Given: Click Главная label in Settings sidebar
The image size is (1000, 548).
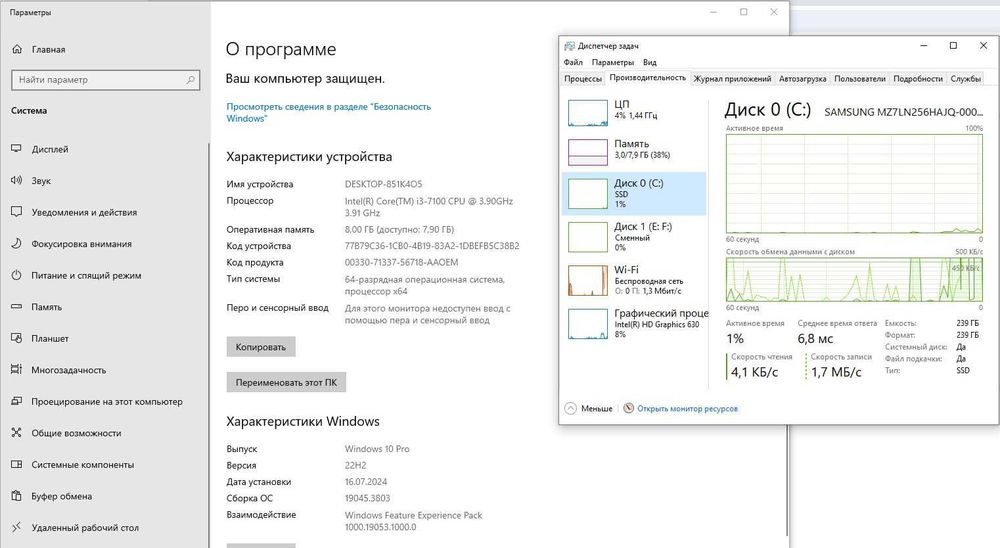Looking at the screenshot, I should (x=48, y=49).
